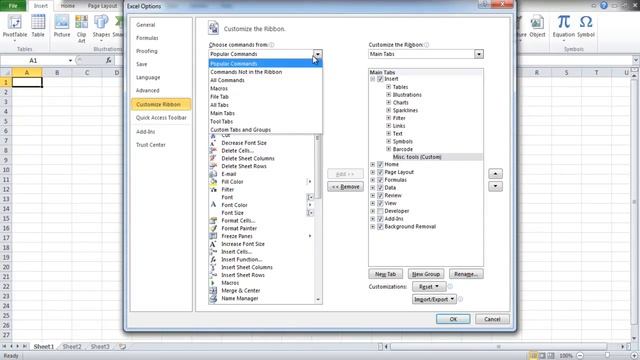Click the Remove button
The height and width of the screenshot is (360, 640).
coord(345,187)
